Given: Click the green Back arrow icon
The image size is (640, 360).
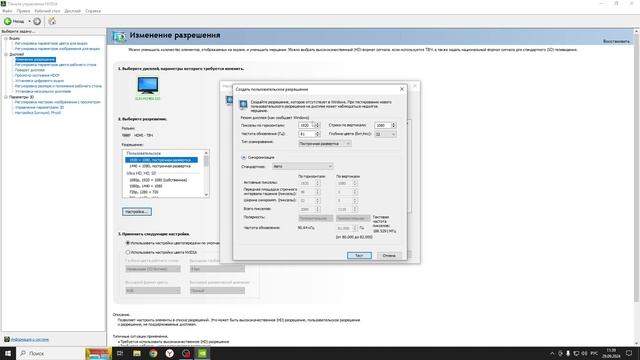Looking at the screenshot, I should pyautogui.click(x=7, y=21).
